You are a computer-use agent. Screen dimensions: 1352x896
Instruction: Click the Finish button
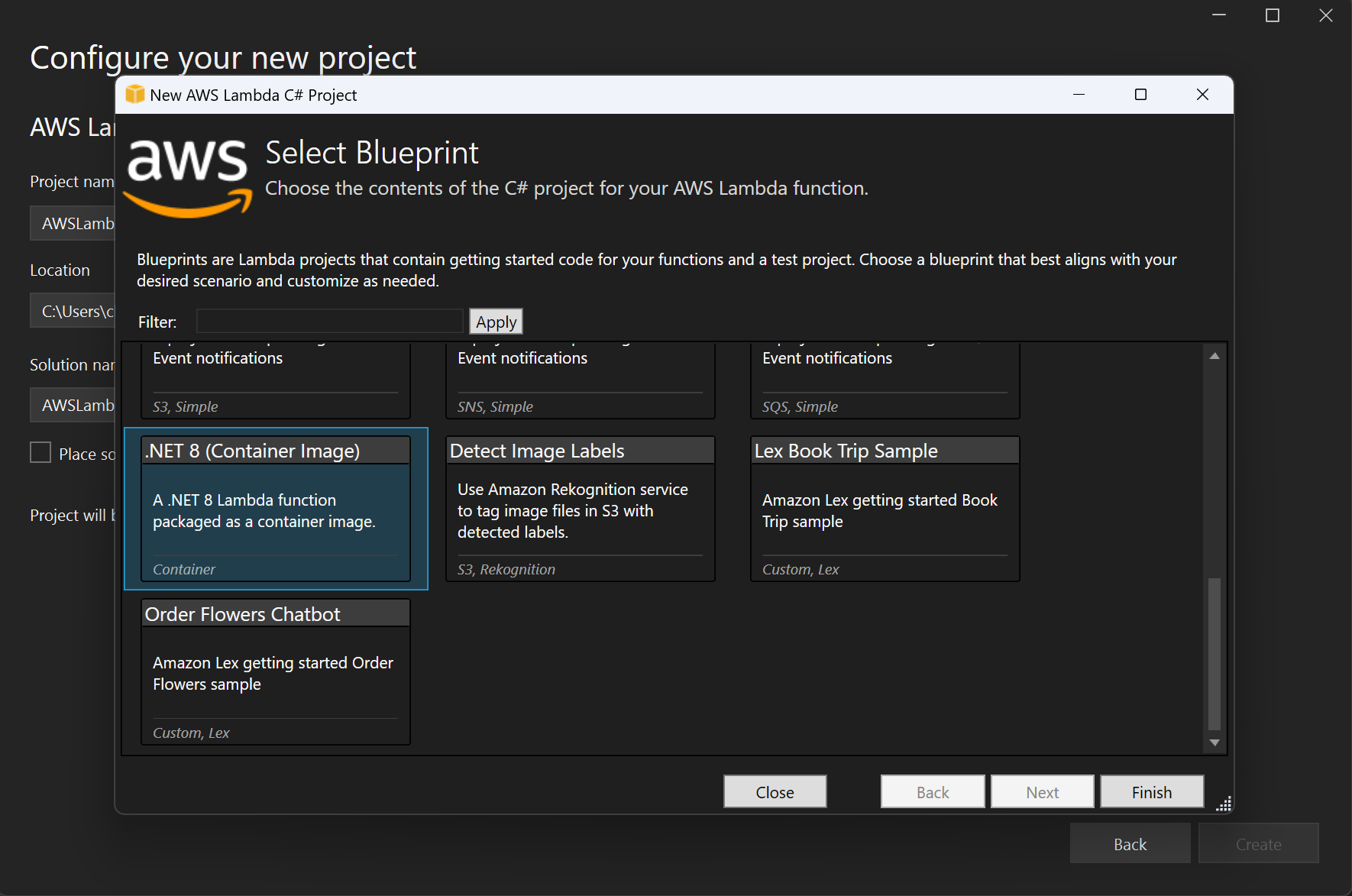1151,792
